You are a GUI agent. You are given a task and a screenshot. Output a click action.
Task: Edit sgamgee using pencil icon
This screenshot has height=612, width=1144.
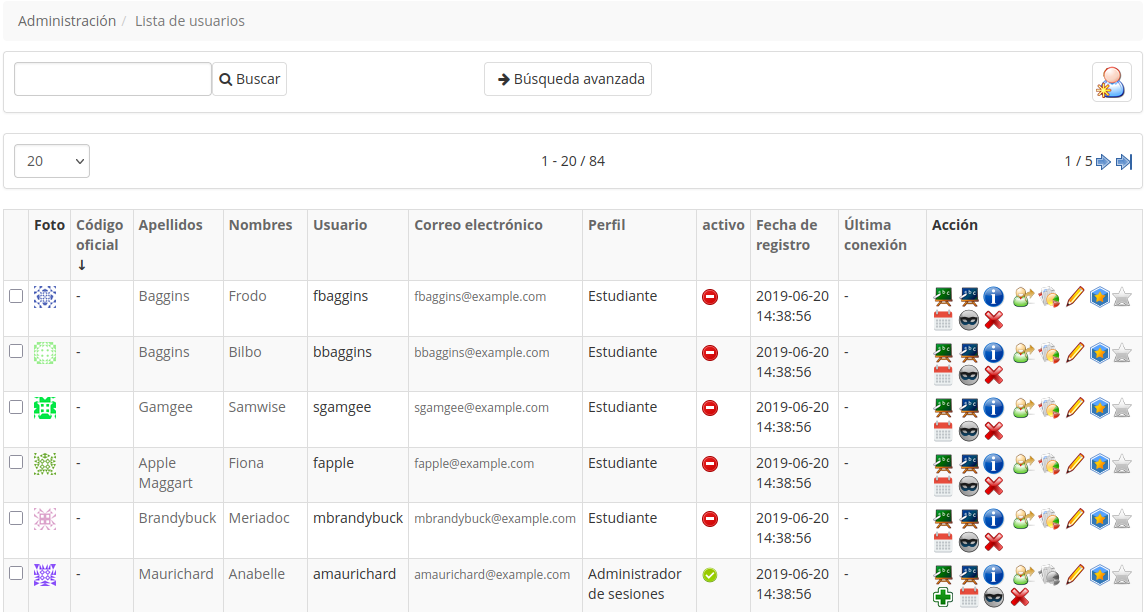(x=1075, y=408)
